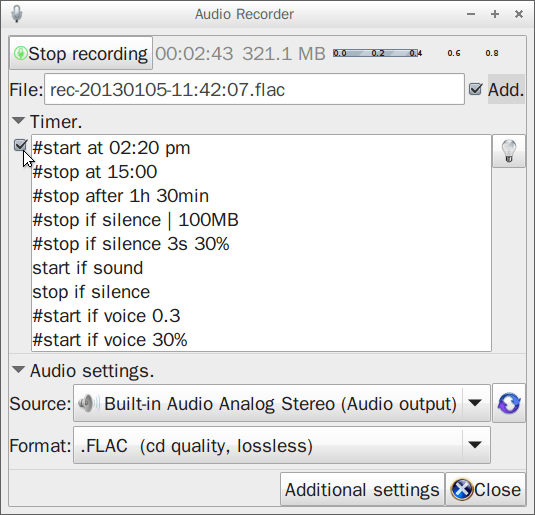This screenshot has width=535, height=515.
Task: Click the 0.8 mark on the level scale
Action: (x=492, y=53)
